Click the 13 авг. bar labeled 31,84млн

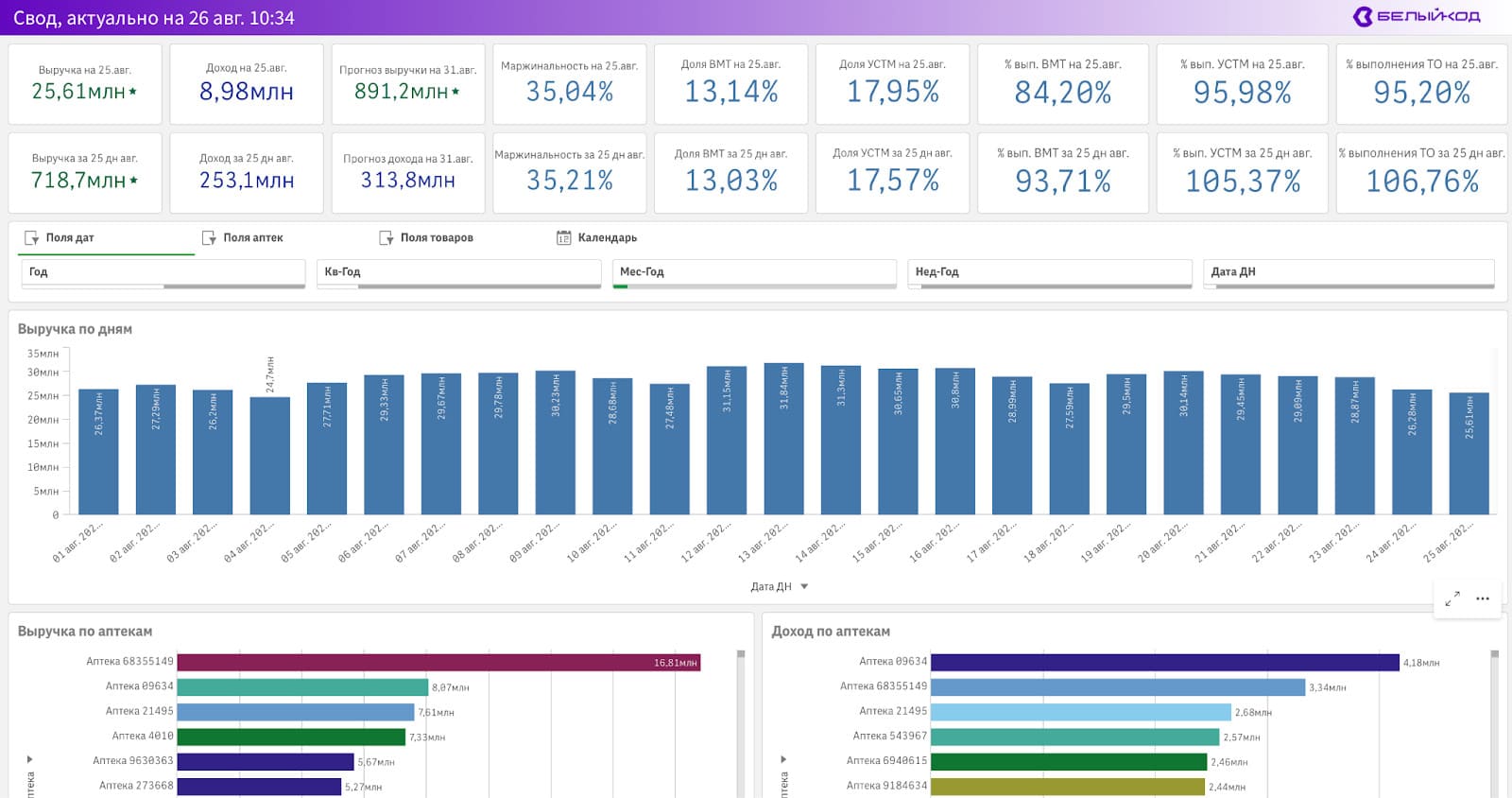[783, 439]
